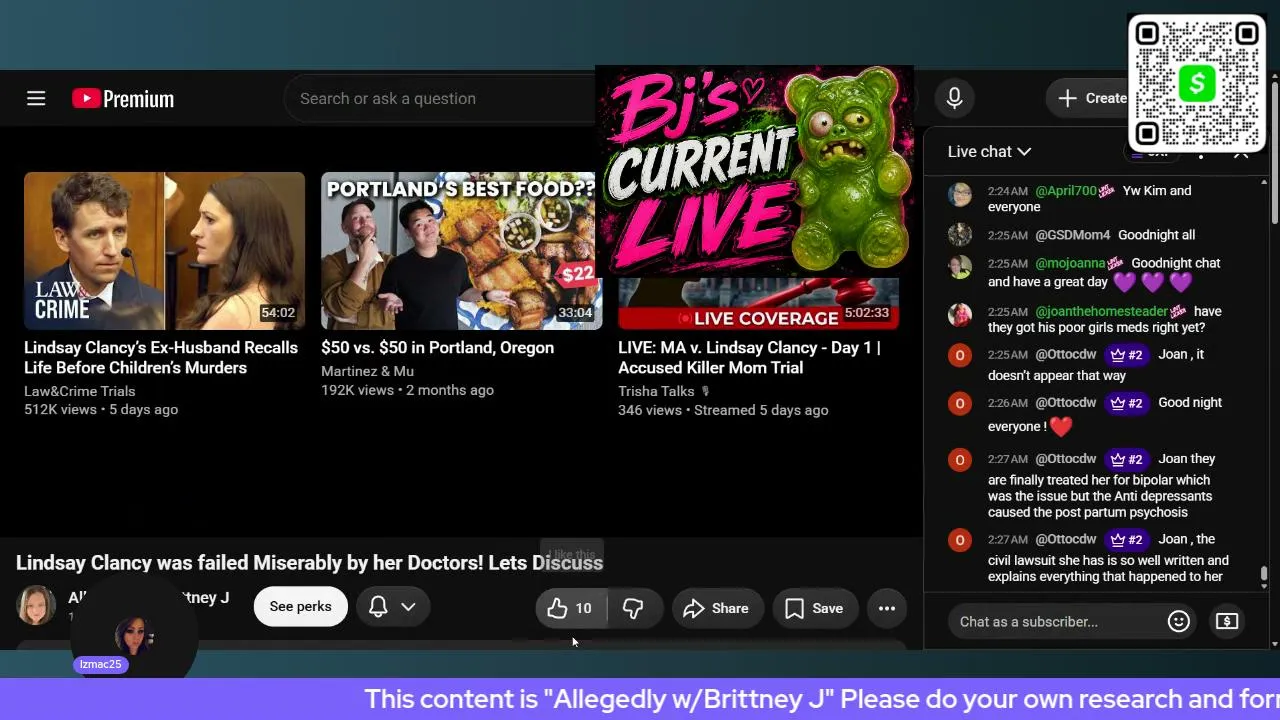The image size is (1280, 720).
Task: Open the Super Chat dollar icon
Action: tap(1227, 621)
